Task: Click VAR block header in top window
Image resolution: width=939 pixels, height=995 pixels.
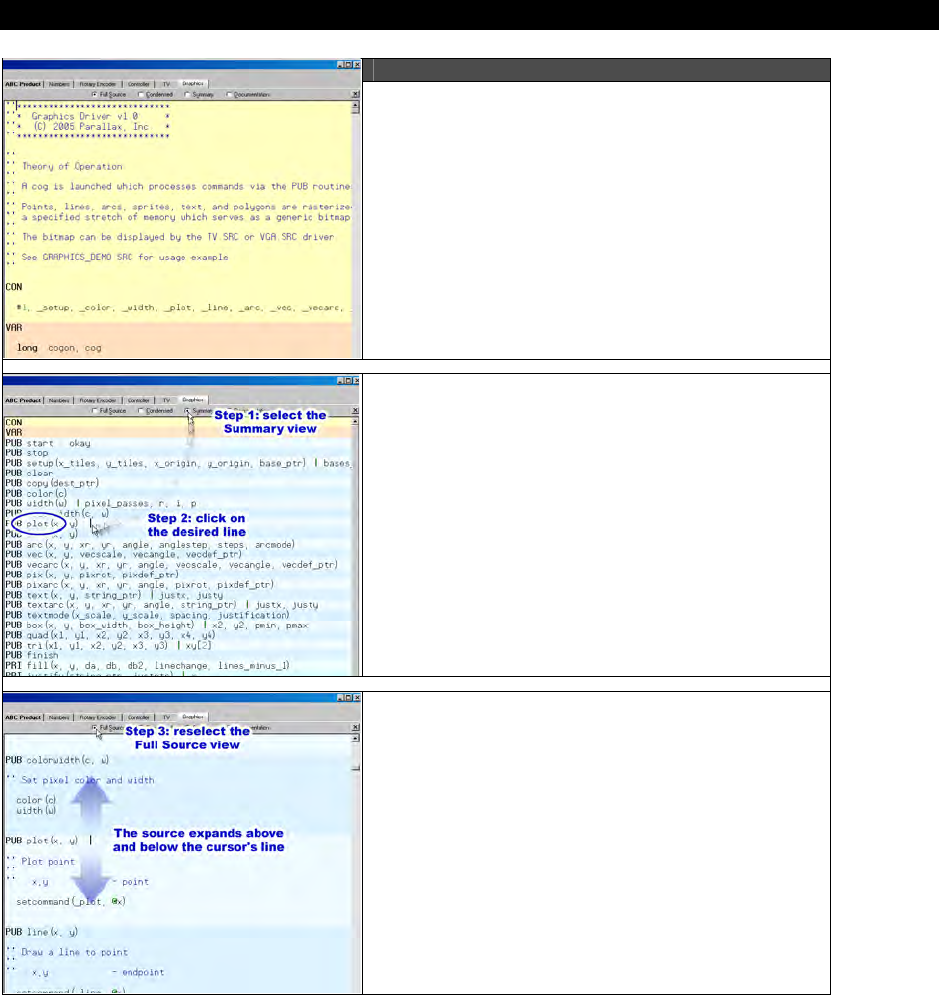Action: point(14,327)
